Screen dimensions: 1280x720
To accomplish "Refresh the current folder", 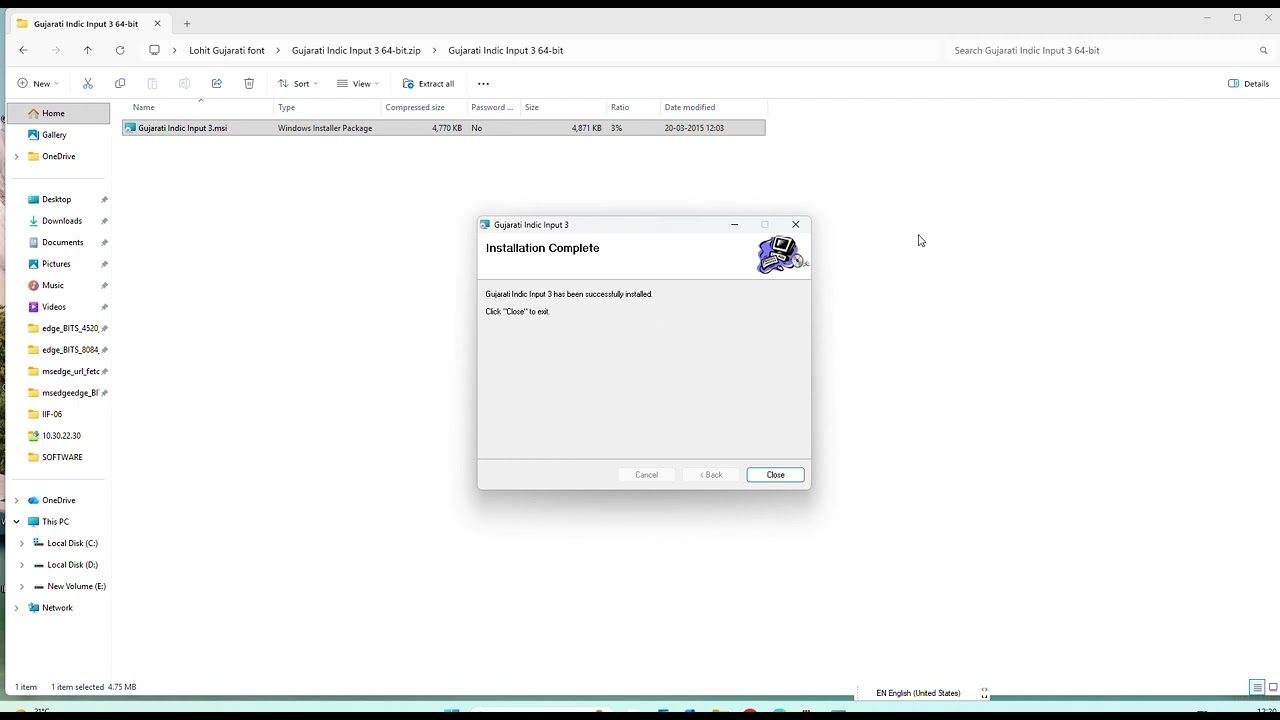I will 120,50.
